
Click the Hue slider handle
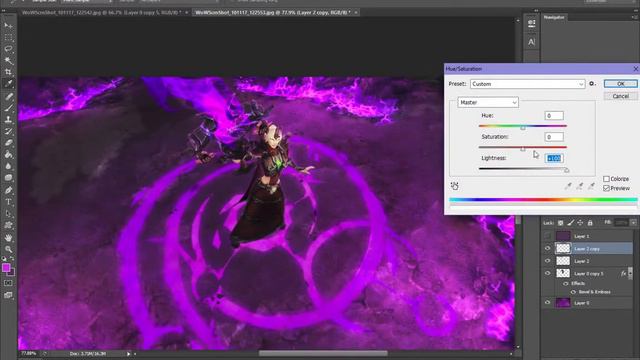523,128
